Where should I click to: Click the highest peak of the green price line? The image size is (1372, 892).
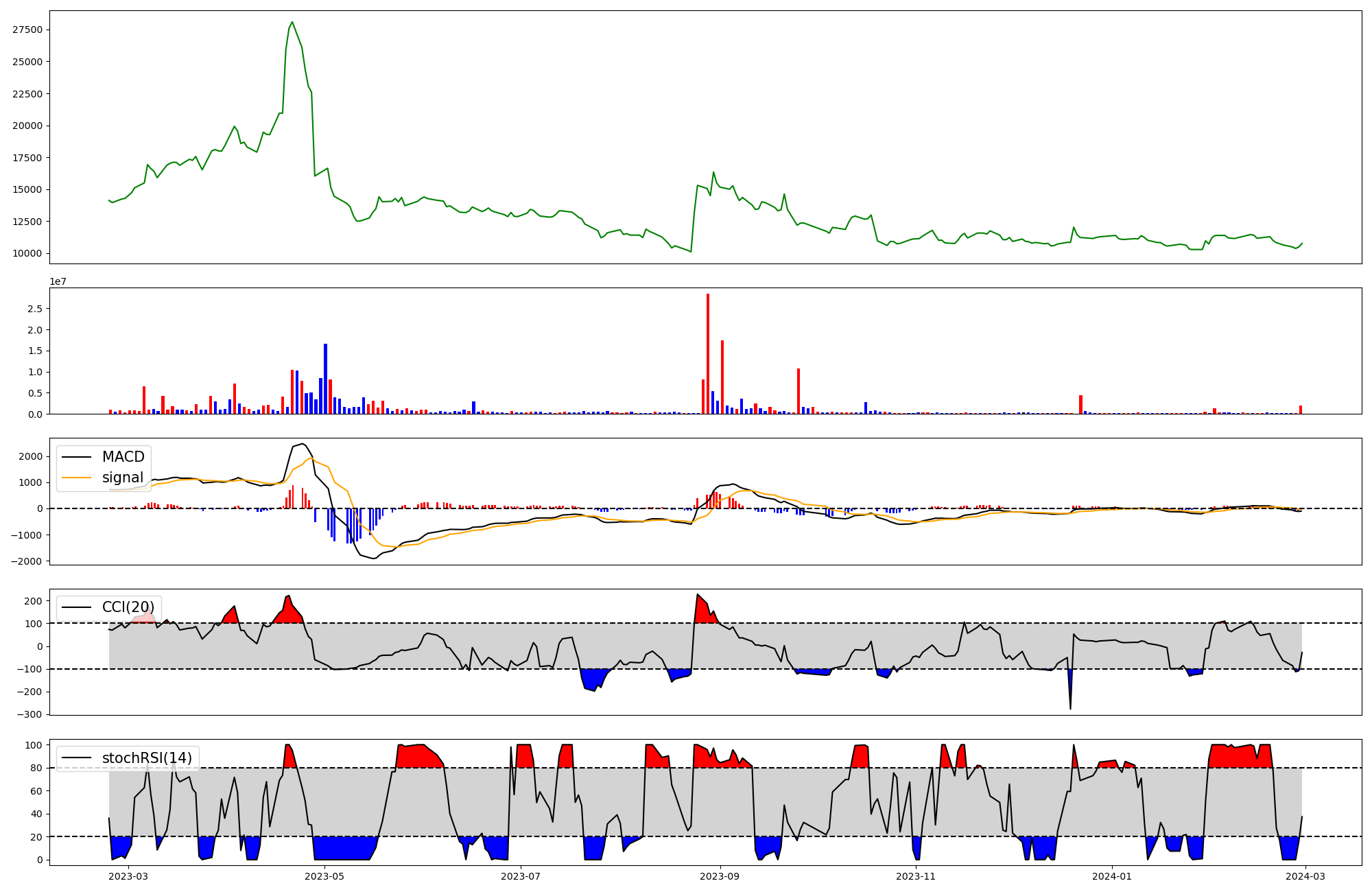coord(292,22)
